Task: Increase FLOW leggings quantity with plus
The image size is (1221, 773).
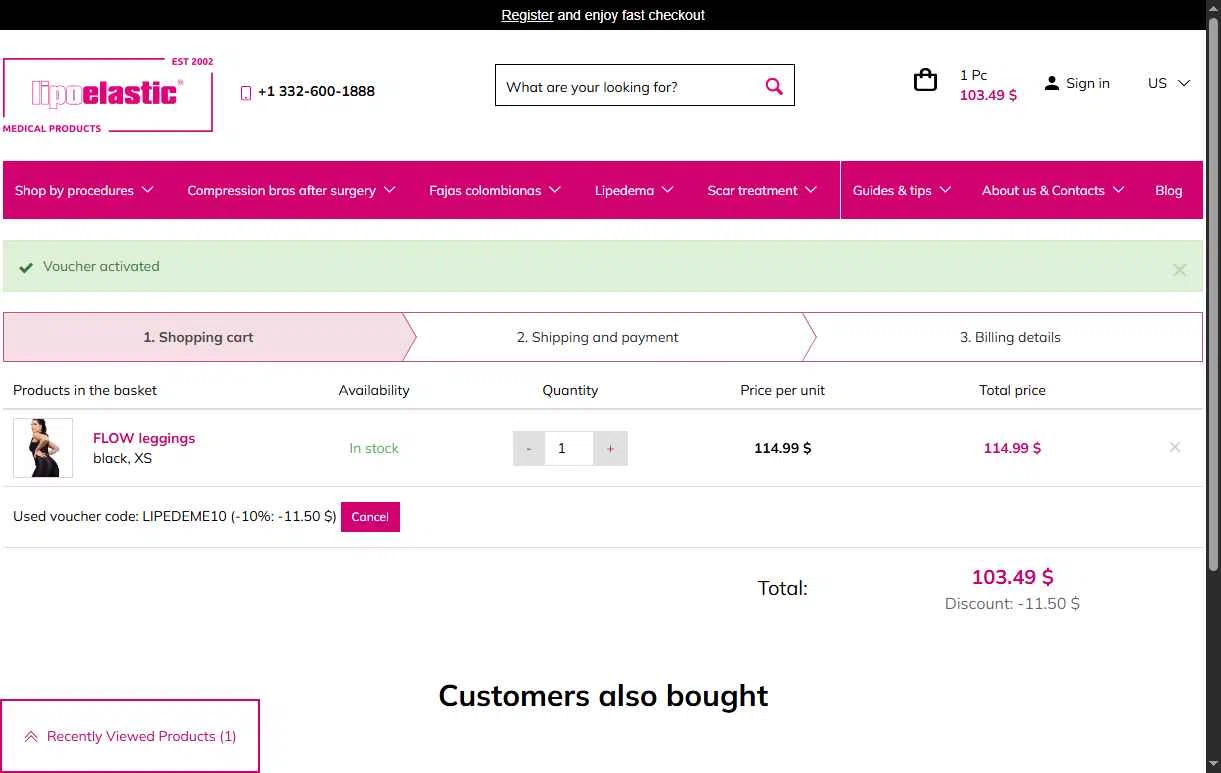Action: 610,449
